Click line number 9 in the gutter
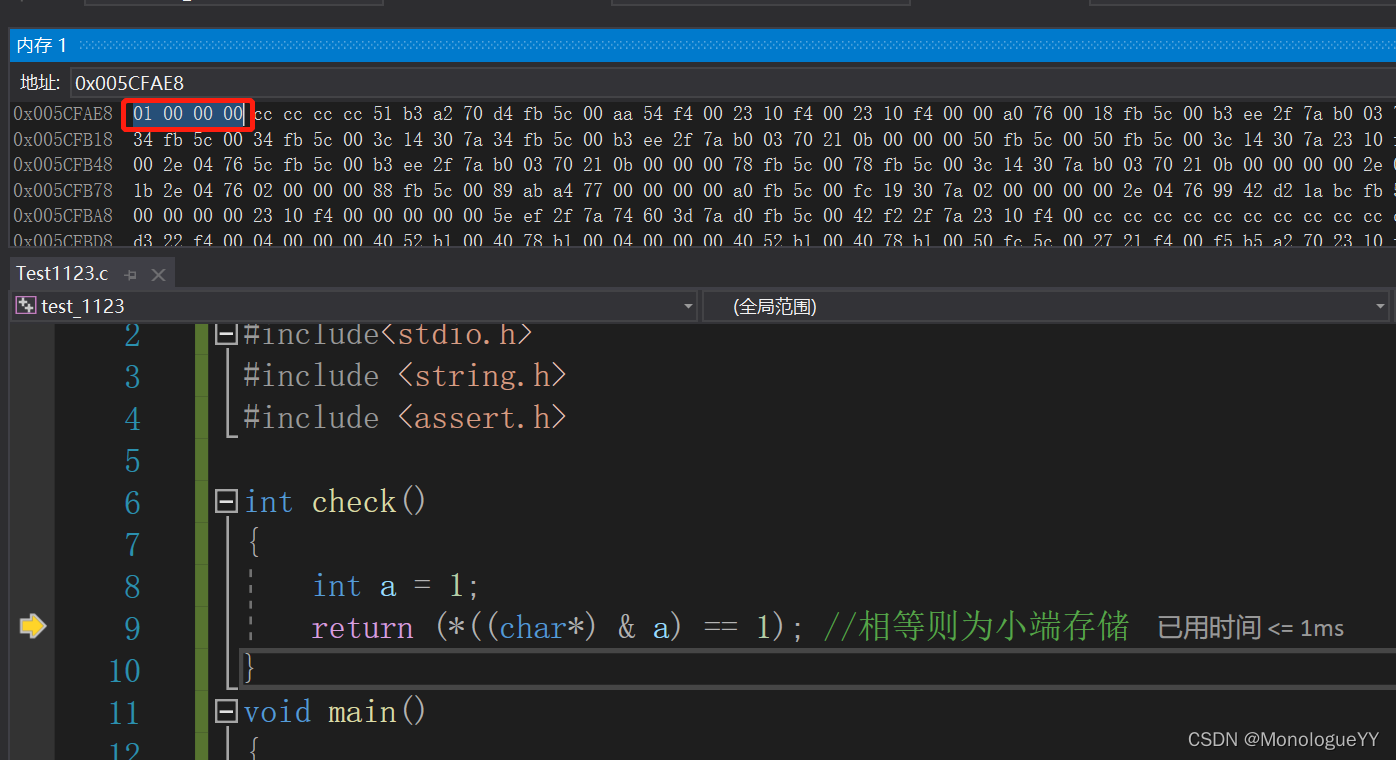Screen dimensions: 1396x760 [x=132, y=628]
